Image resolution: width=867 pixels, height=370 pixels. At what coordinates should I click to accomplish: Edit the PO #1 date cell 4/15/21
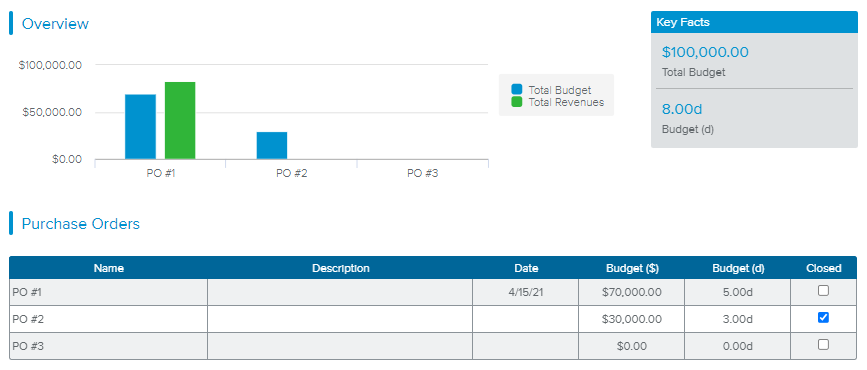[526, 292]
